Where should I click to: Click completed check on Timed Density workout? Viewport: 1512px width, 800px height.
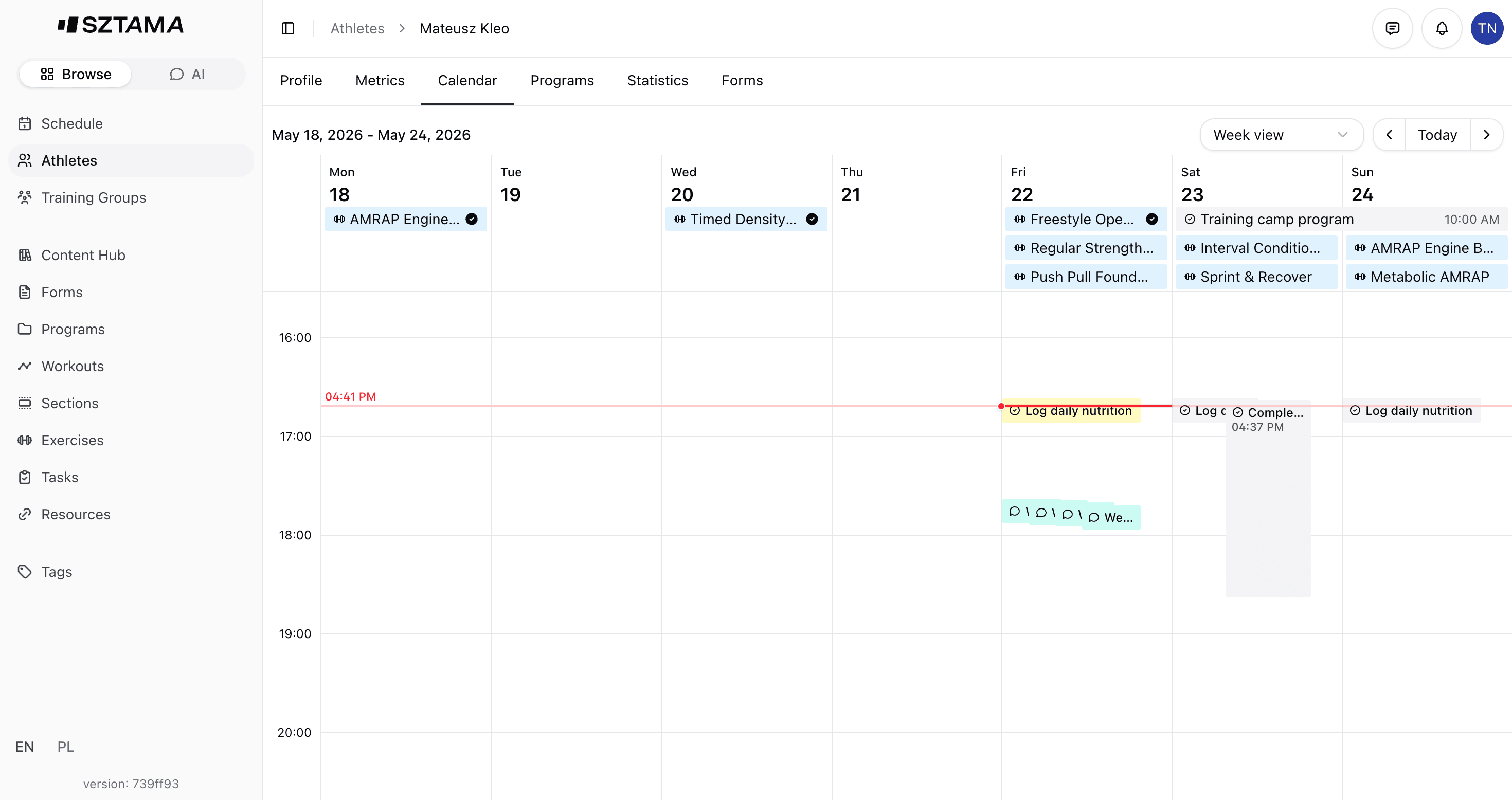[812, 219]
